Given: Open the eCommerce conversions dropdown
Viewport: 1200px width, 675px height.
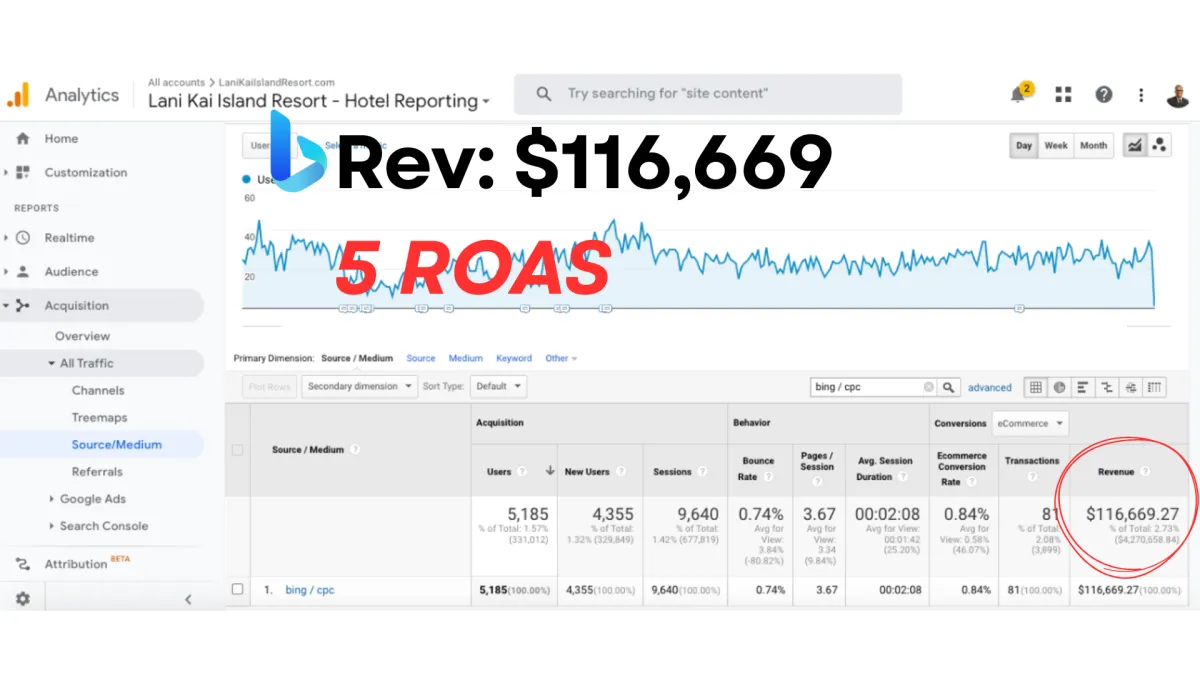Looking at the screenshot, I should [x=1030, y=423].
